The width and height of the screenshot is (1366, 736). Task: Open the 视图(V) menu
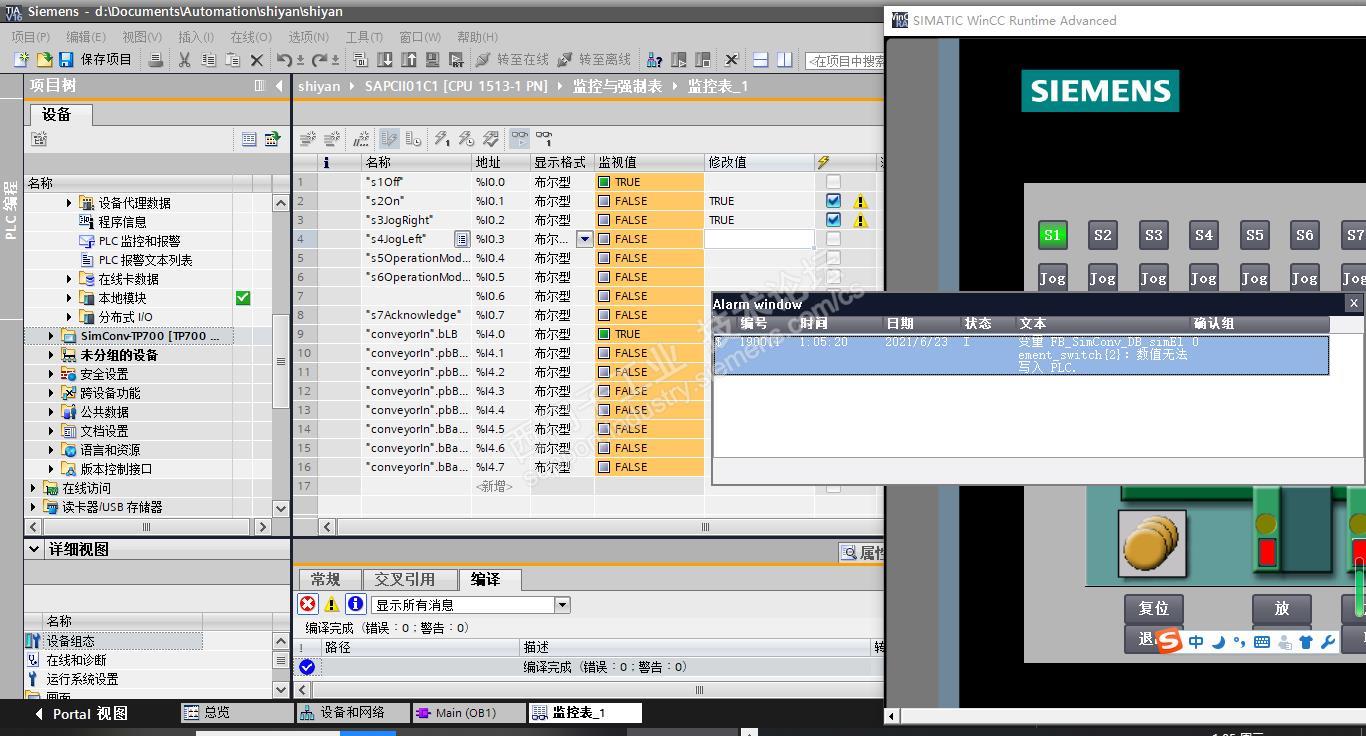142,37
